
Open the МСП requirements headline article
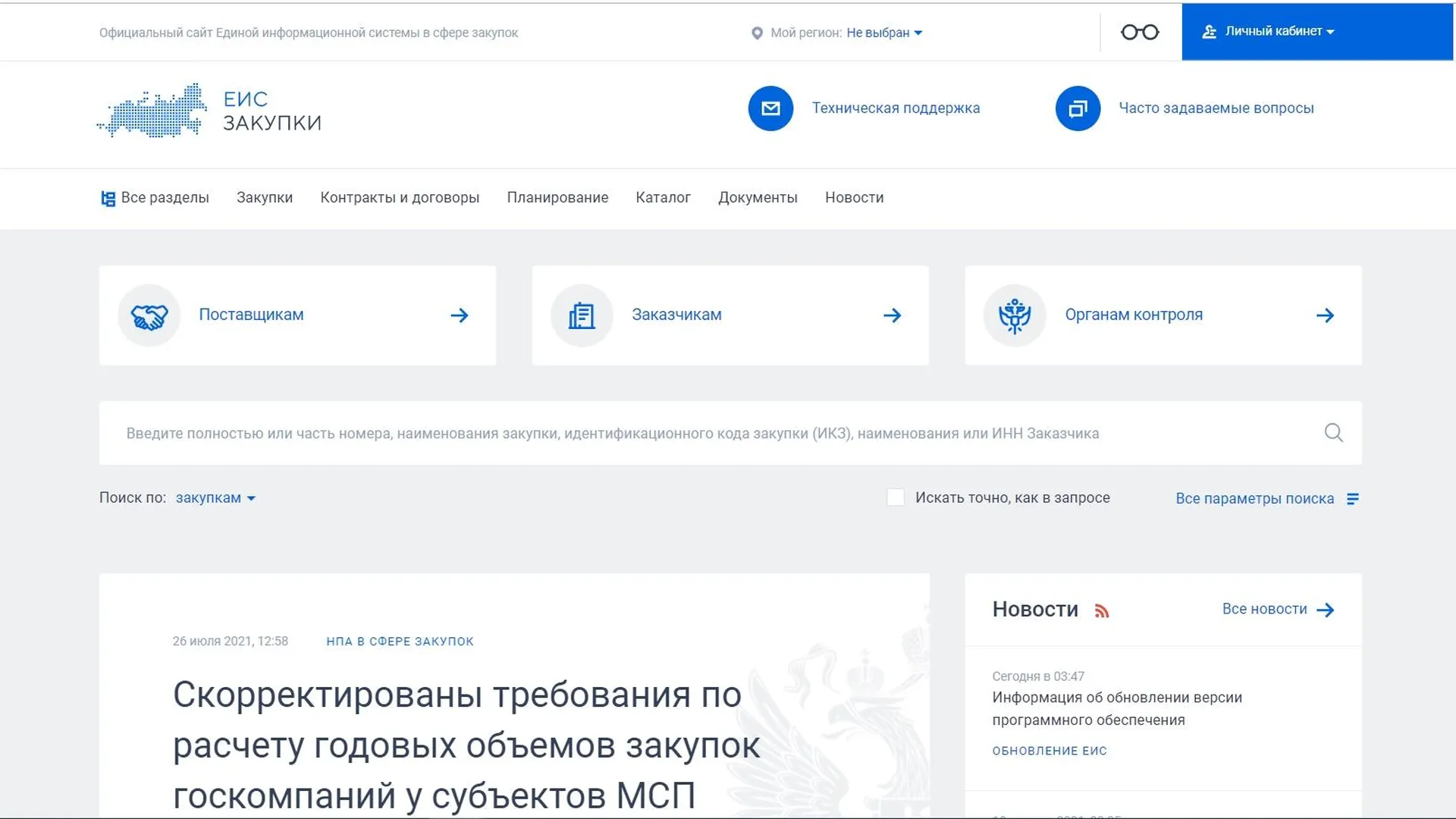466,745
